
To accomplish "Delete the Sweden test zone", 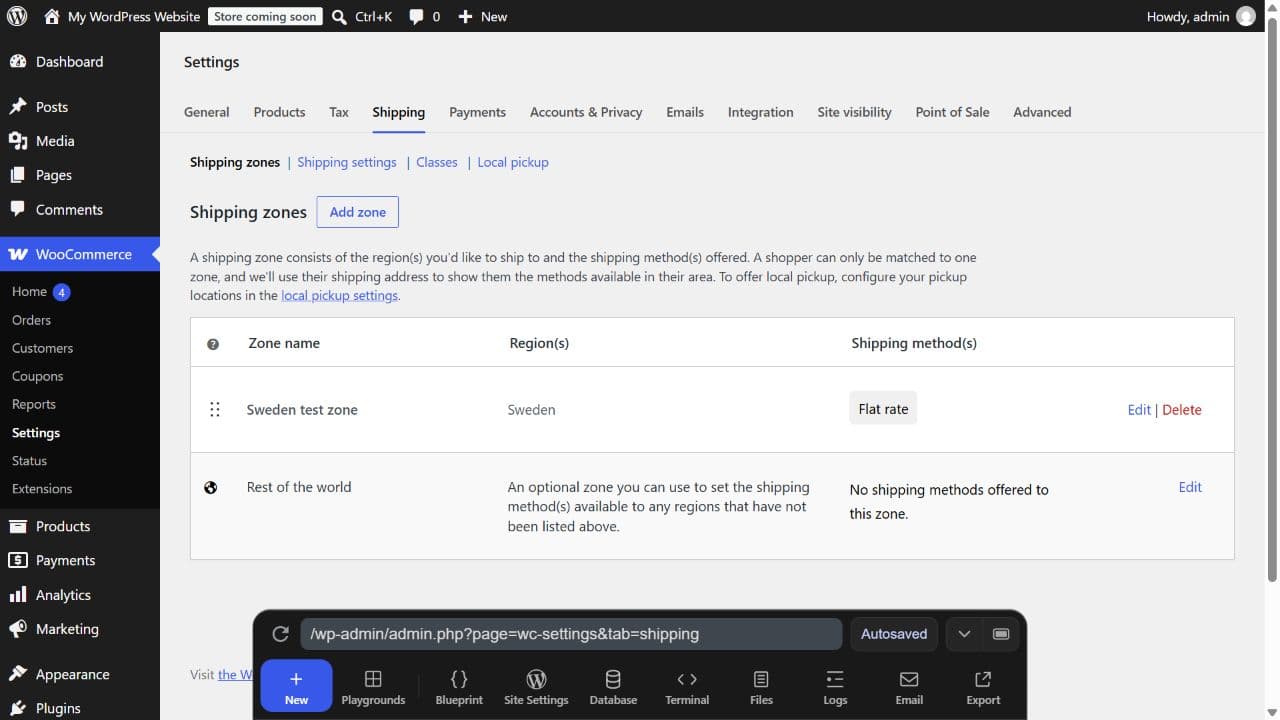I will (x=1182, y=410).
